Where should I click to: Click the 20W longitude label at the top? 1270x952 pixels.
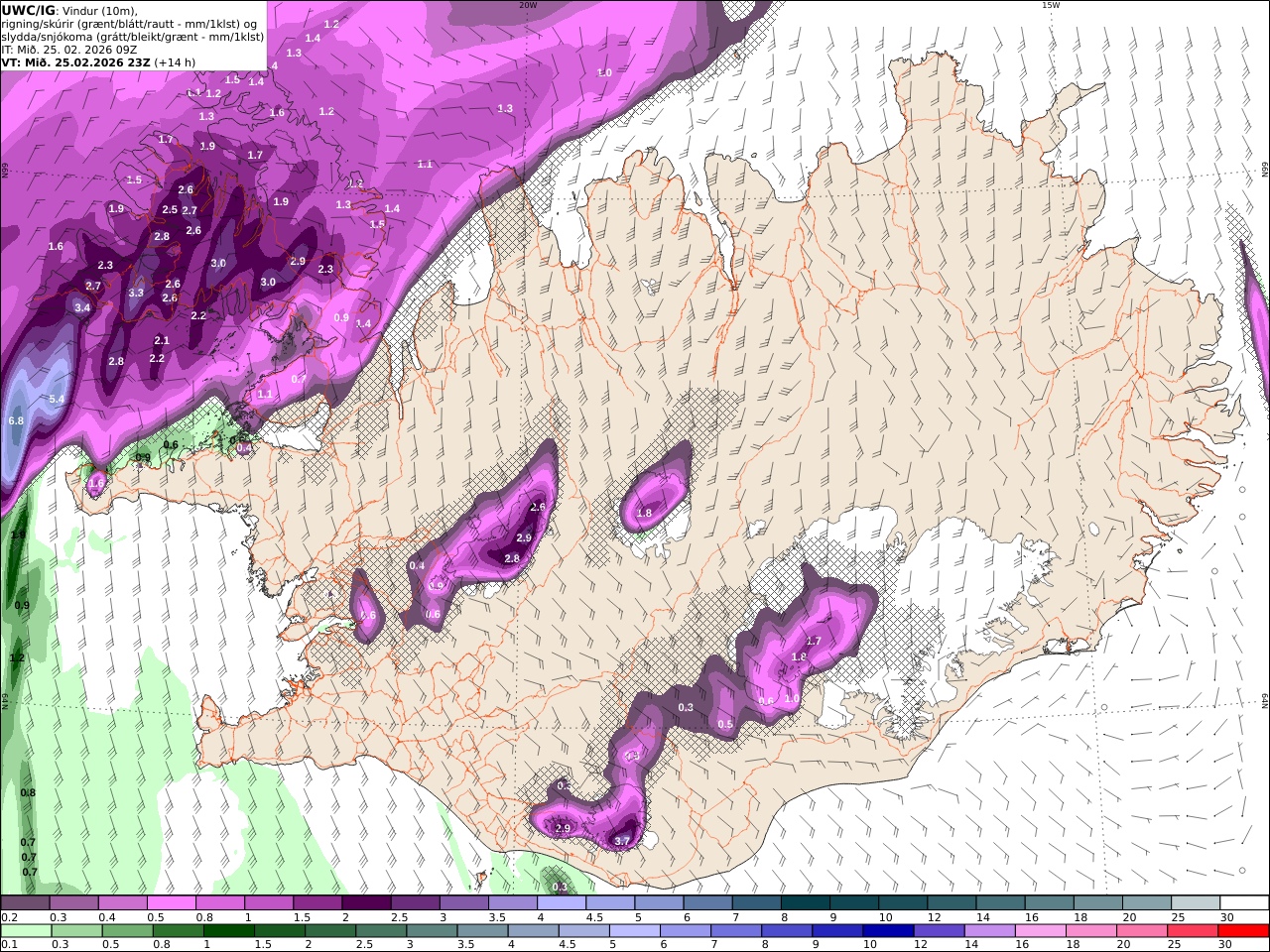[x=528, y=5]
